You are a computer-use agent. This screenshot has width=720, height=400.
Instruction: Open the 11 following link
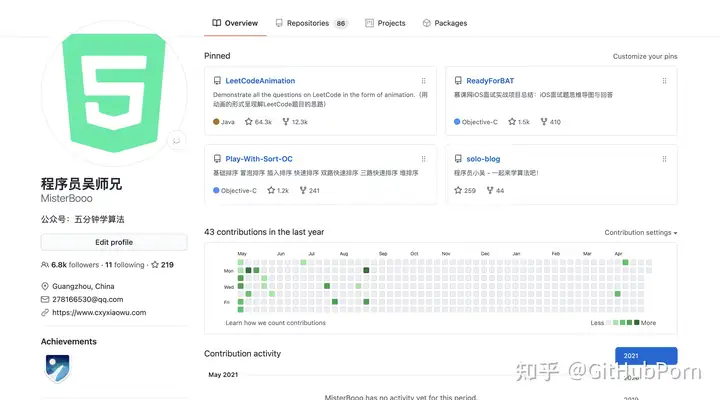[124, 265]
